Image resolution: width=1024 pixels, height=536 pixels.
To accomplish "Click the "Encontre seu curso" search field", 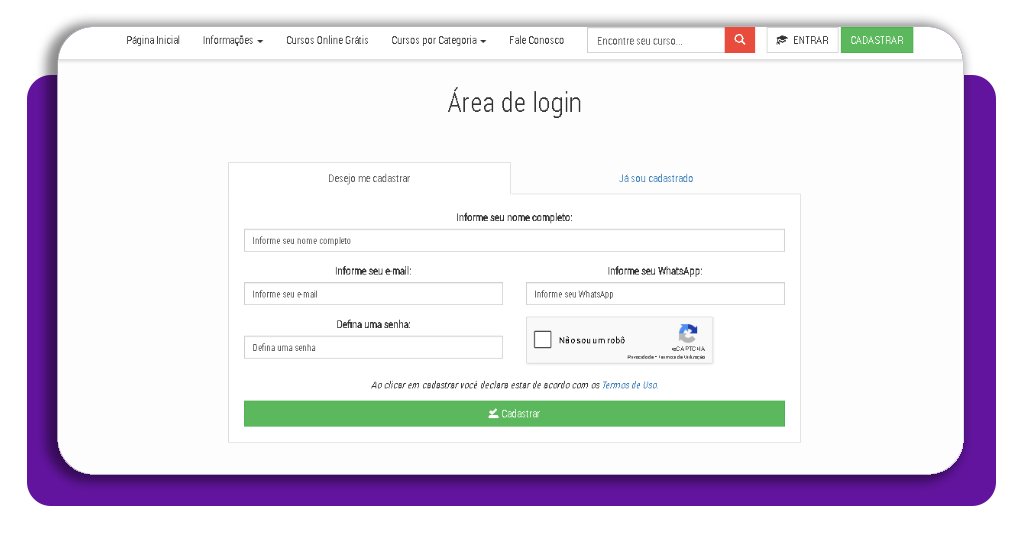I will [x=655, y=41].
